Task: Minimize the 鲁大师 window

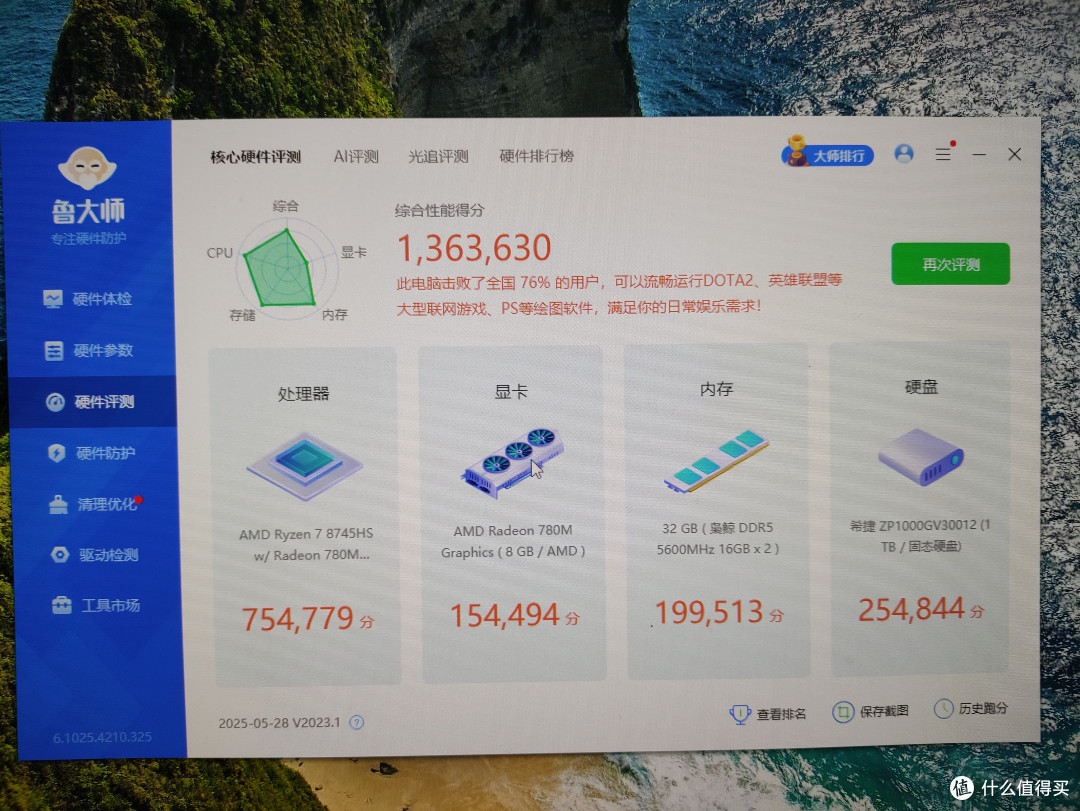Action: 979,155
